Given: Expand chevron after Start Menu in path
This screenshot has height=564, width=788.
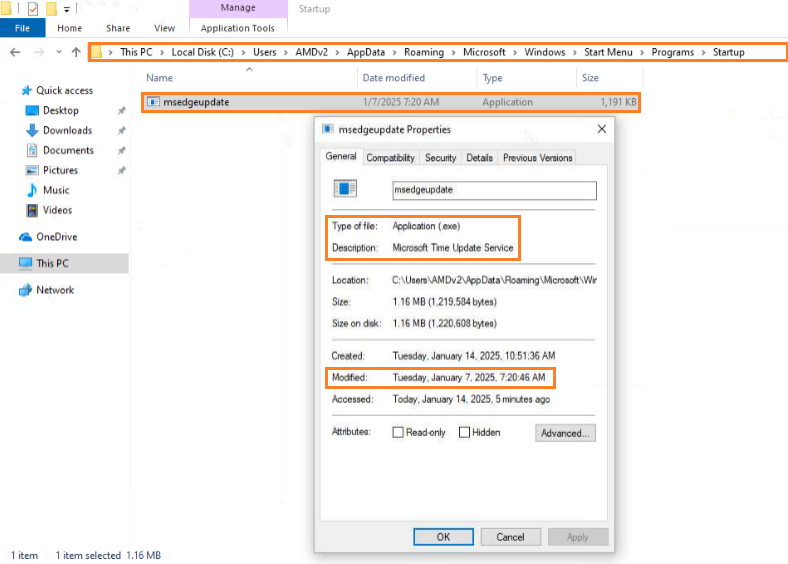Looking at the screenshot, I should click(x=642, y=53).
